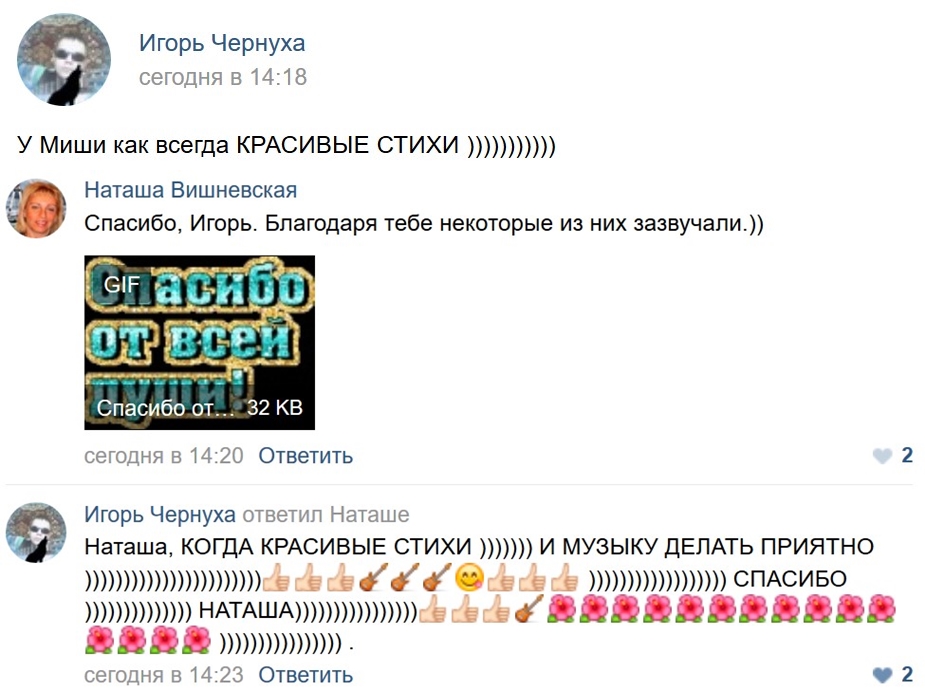Click 'Ответить' under the 14:23 reply

coord(306,674)
